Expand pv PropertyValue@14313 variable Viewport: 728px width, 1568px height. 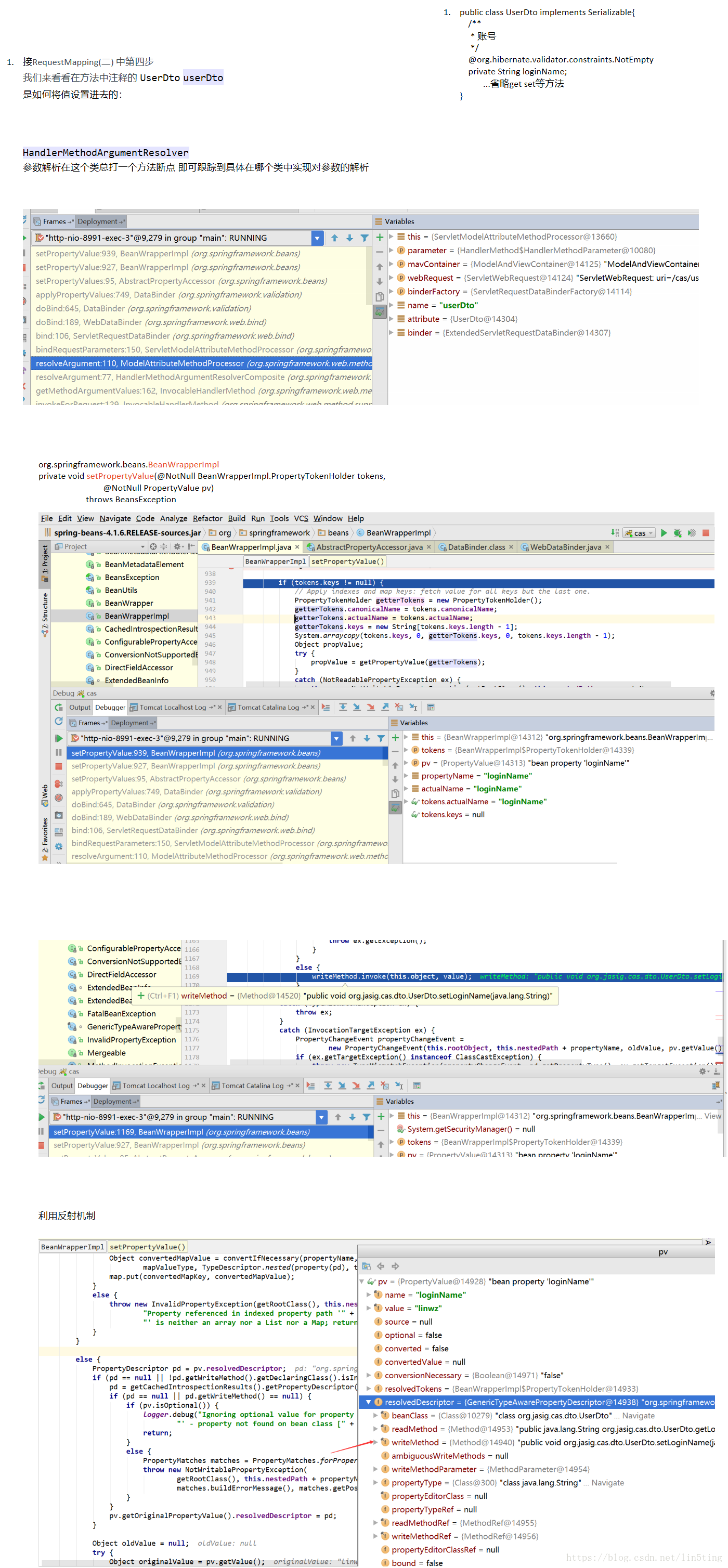[x=406, y=763]
